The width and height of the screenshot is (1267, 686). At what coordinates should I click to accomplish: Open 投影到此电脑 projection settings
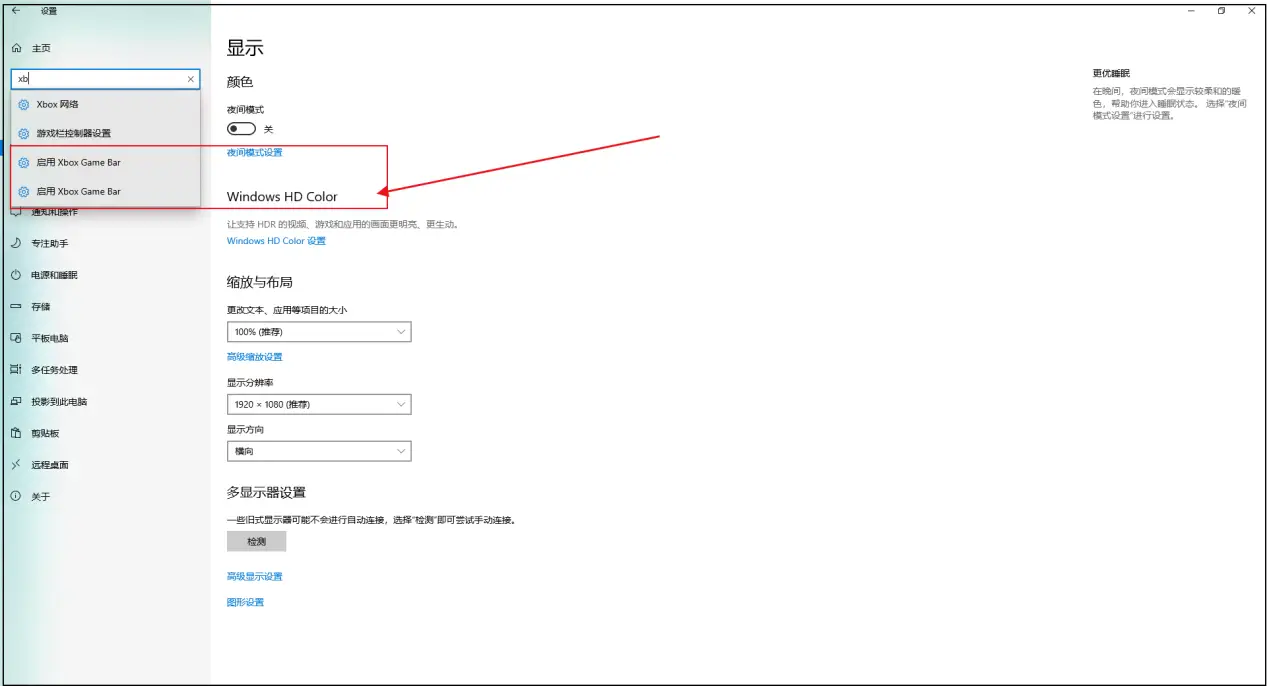tap(49, 402)
